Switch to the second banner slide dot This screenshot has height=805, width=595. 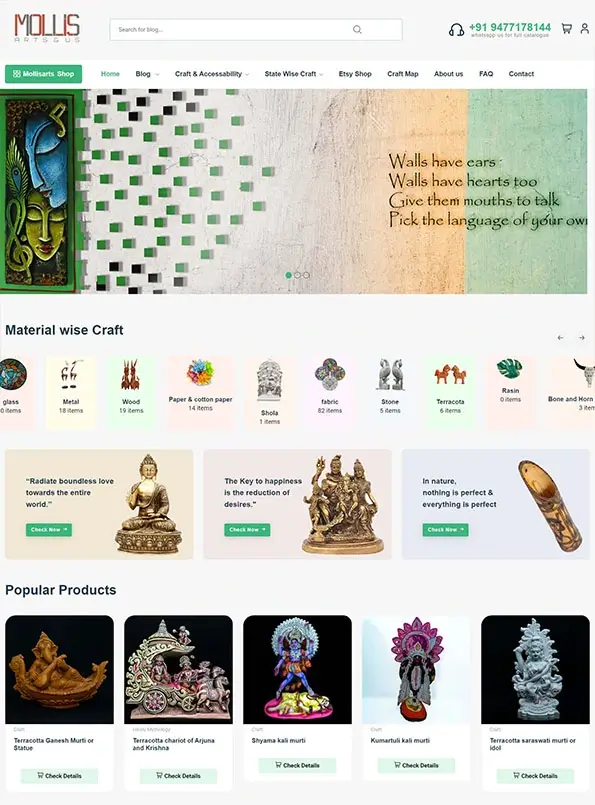297,275
